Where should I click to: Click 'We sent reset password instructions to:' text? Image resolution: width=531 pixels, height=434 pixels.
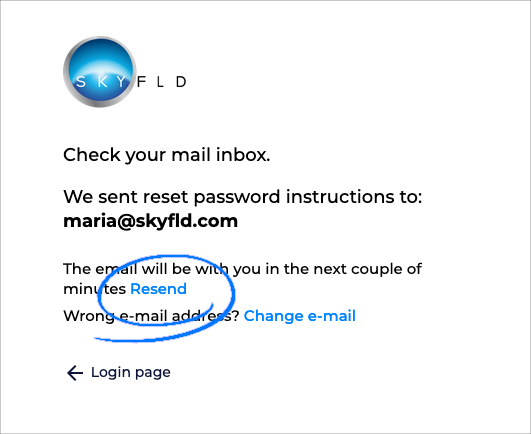click(242, 197)
